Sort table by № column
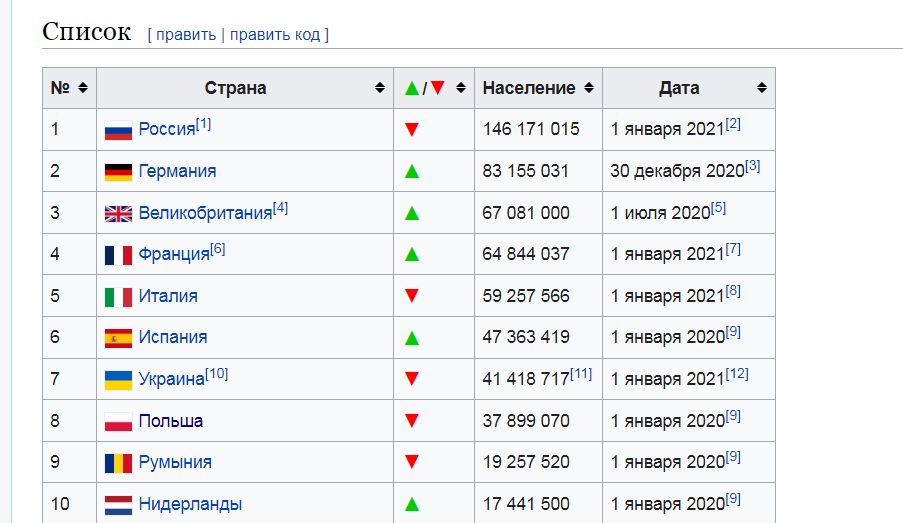This screenshot has width=903, height=523. tap(82, 88)
